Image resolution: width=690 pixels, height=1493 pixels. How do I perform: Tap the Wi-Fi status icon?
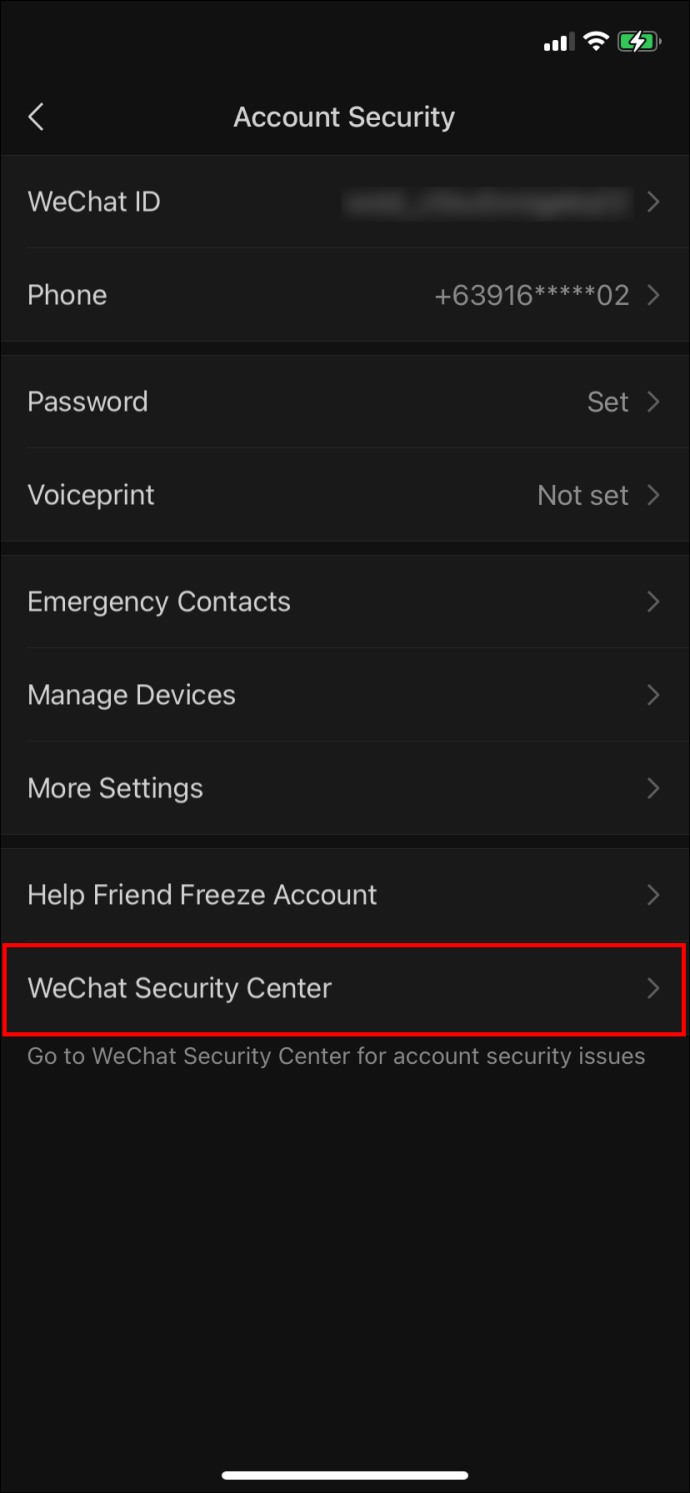(596, 42)
